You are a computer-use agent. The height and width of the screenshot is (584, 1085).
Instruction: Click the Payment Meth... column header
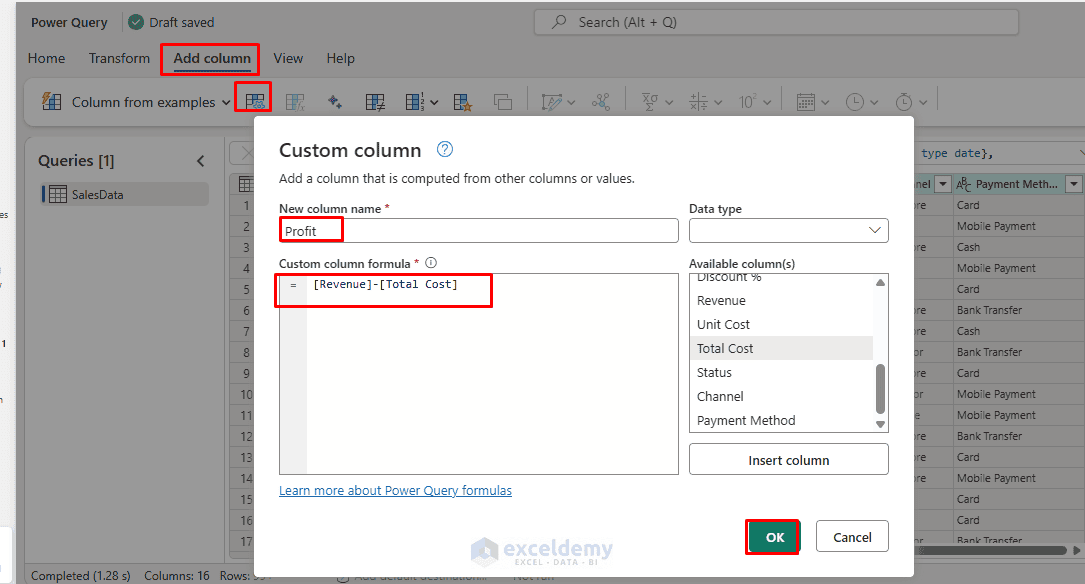click(x=1016, y=184)
